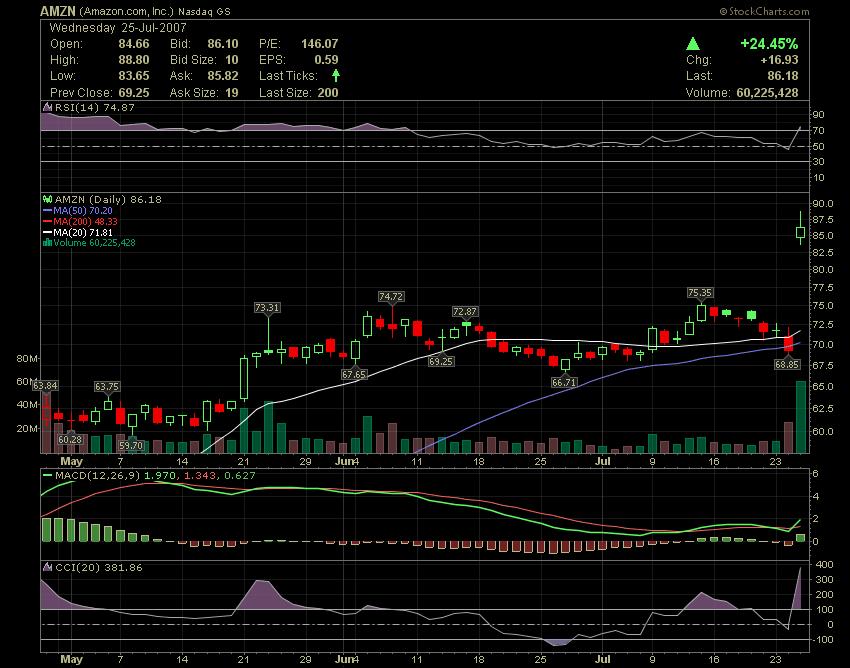This screenshot has width=850, height=668.
Task: Click the 66.71 low price annotation
Action: [x=564, y=382]
